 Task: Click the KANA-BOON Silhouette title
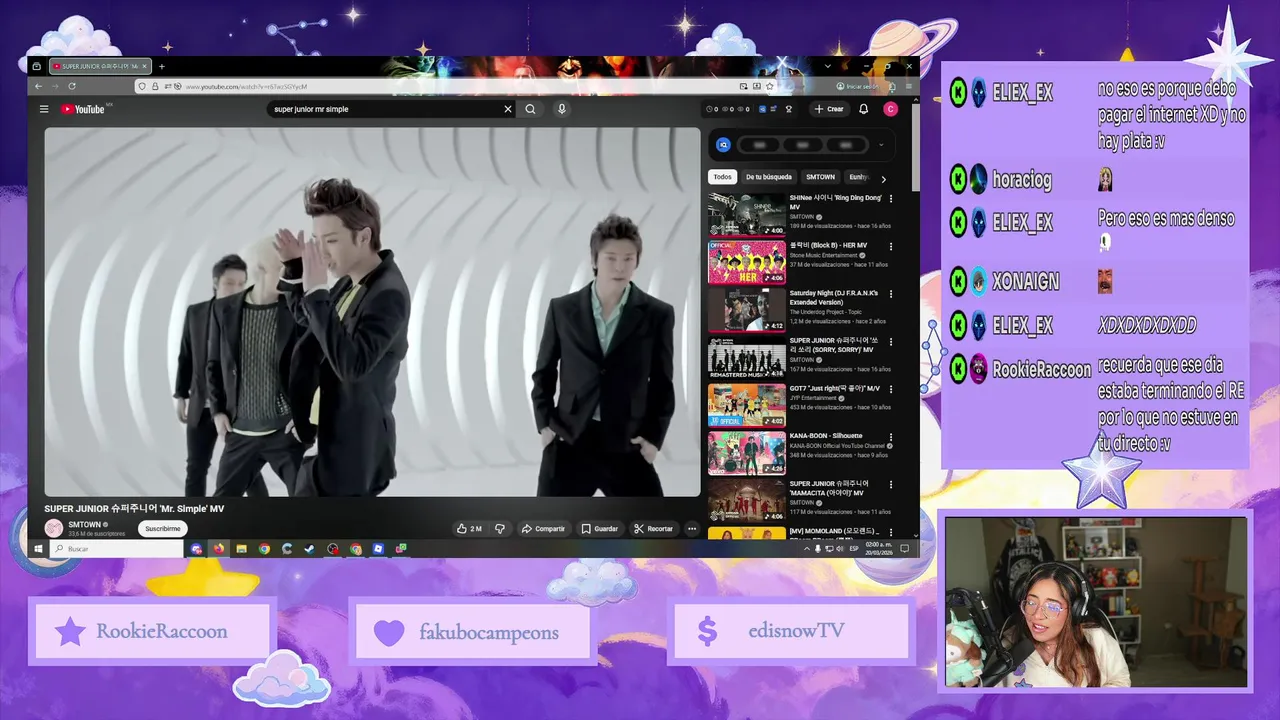click(826, 436)
